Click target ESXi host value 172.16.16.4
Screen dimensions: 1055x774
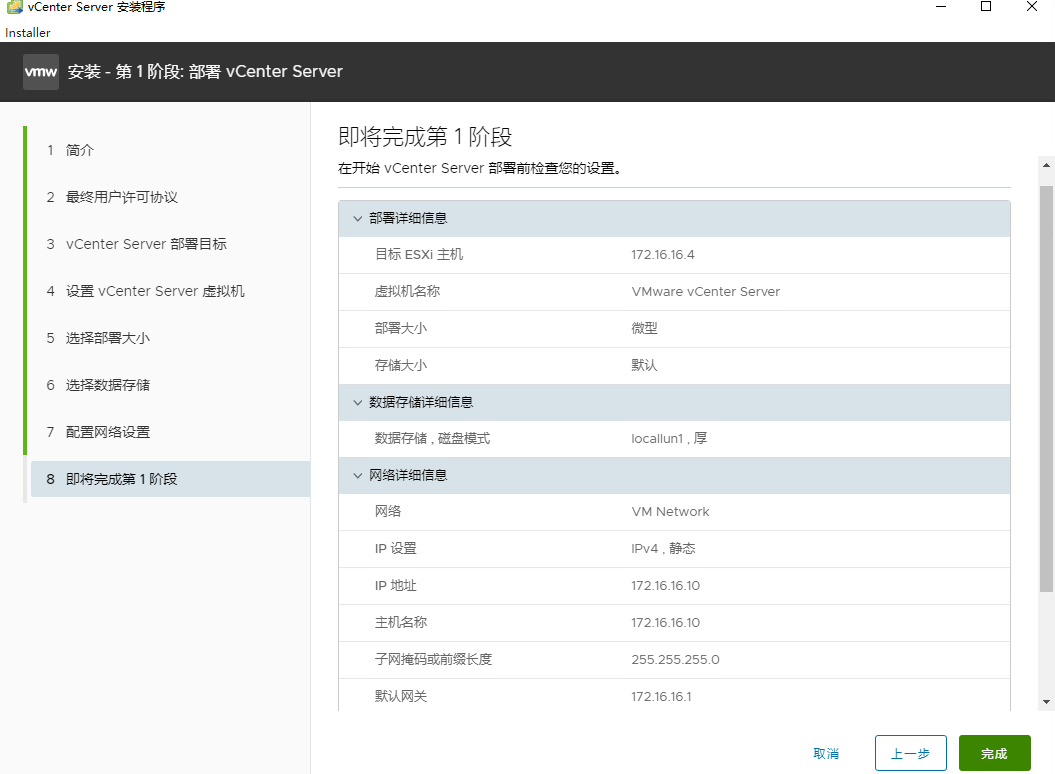[x=663, y=255]
